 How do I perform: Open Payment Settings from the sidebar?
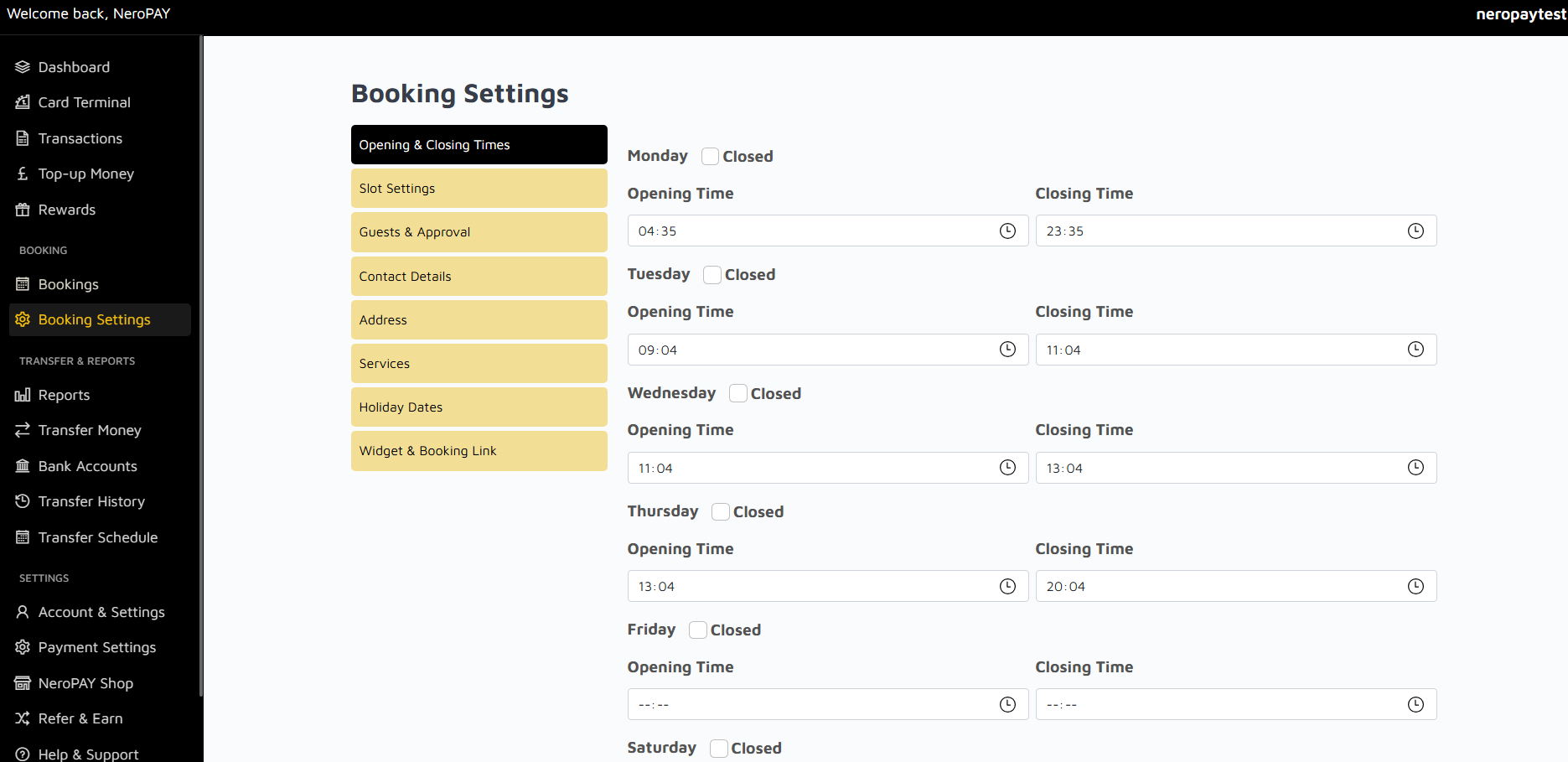(x=97, y=647)
